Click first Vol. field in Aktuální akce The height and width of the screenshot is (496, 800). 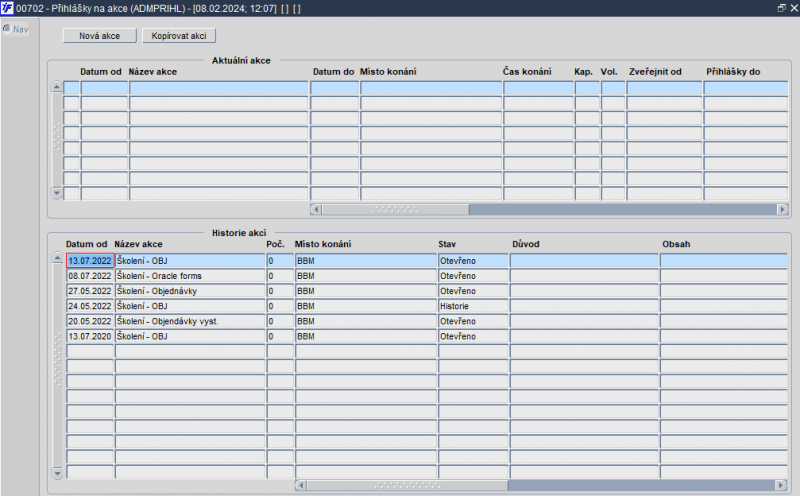coord(613,88)
